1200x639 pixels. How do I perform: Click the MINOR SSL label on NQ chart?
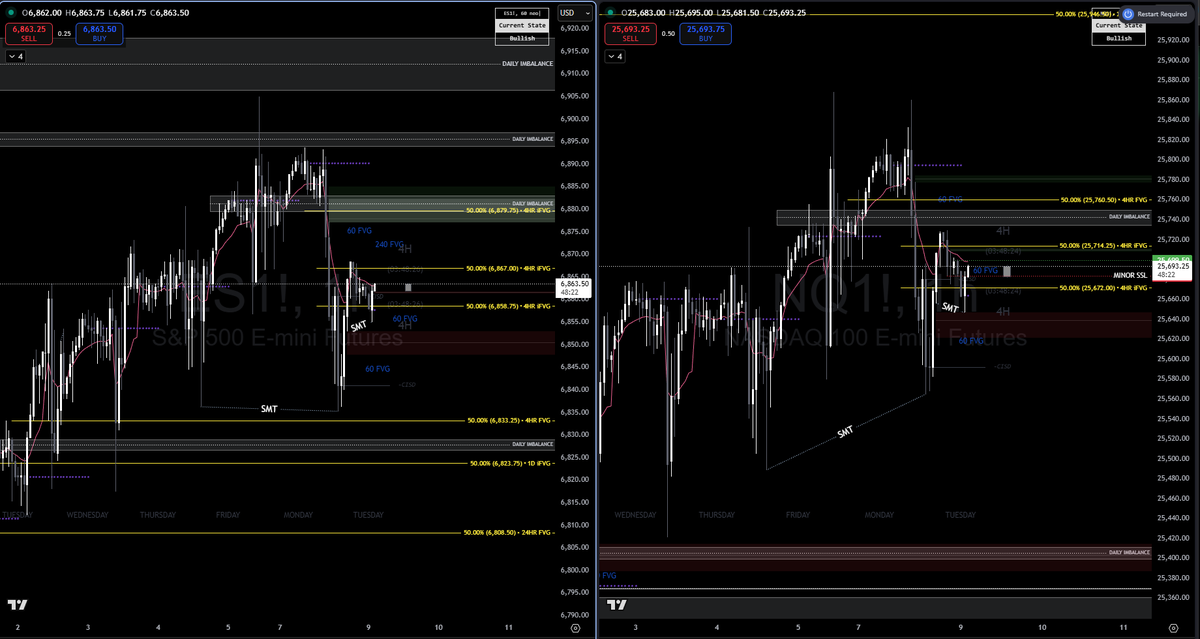click(1131, 273)
